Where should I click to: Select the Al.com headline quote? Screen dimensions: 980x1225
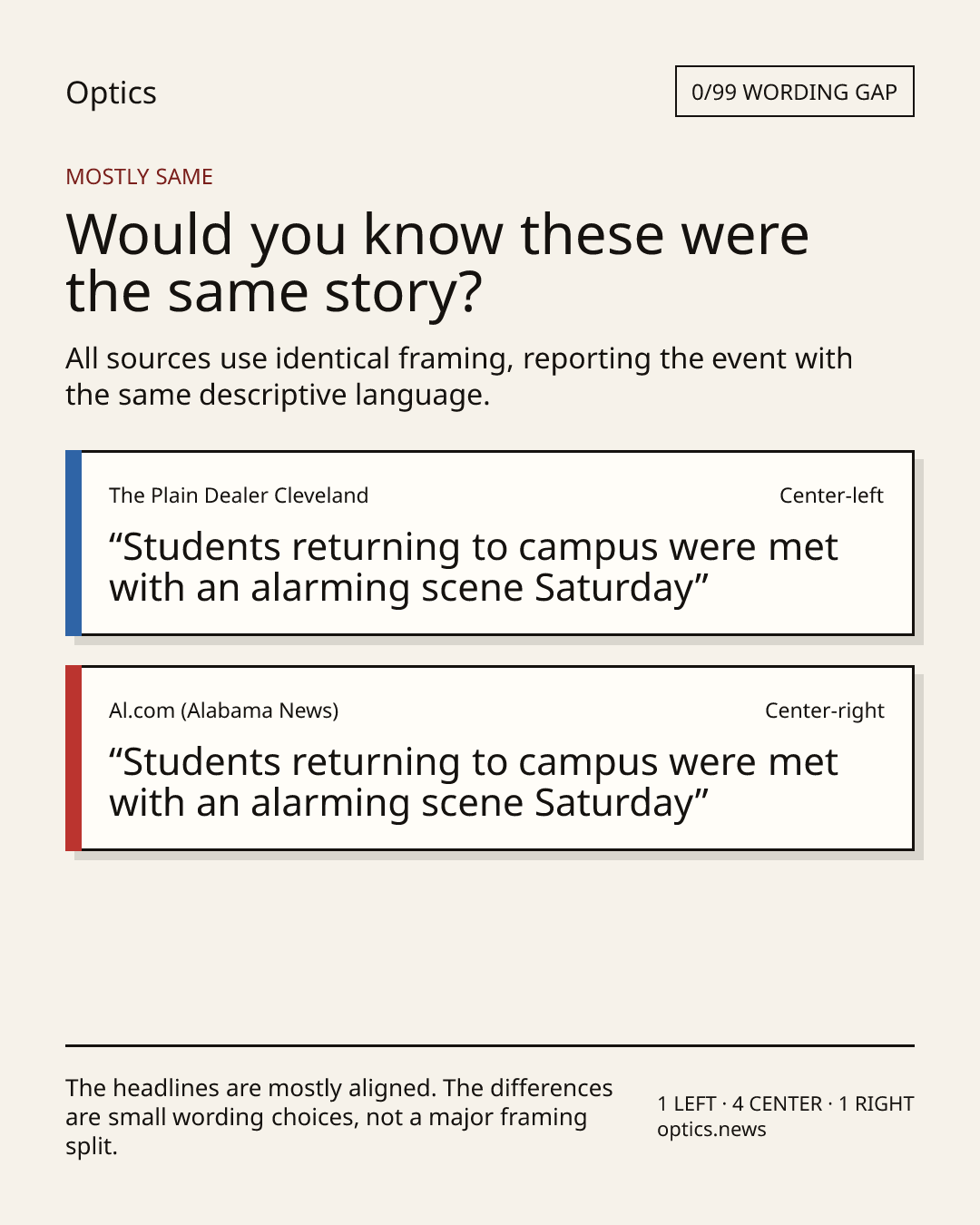point(474,783)
